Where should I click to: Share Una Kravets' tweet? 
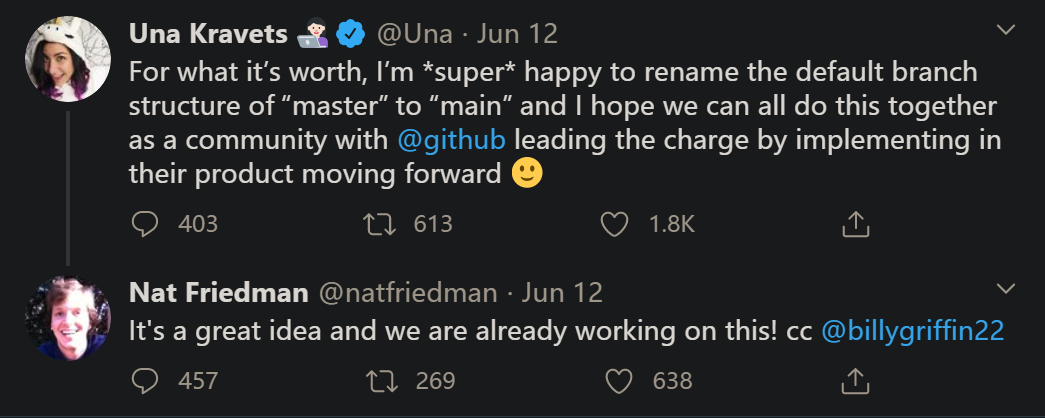(854, 225)
